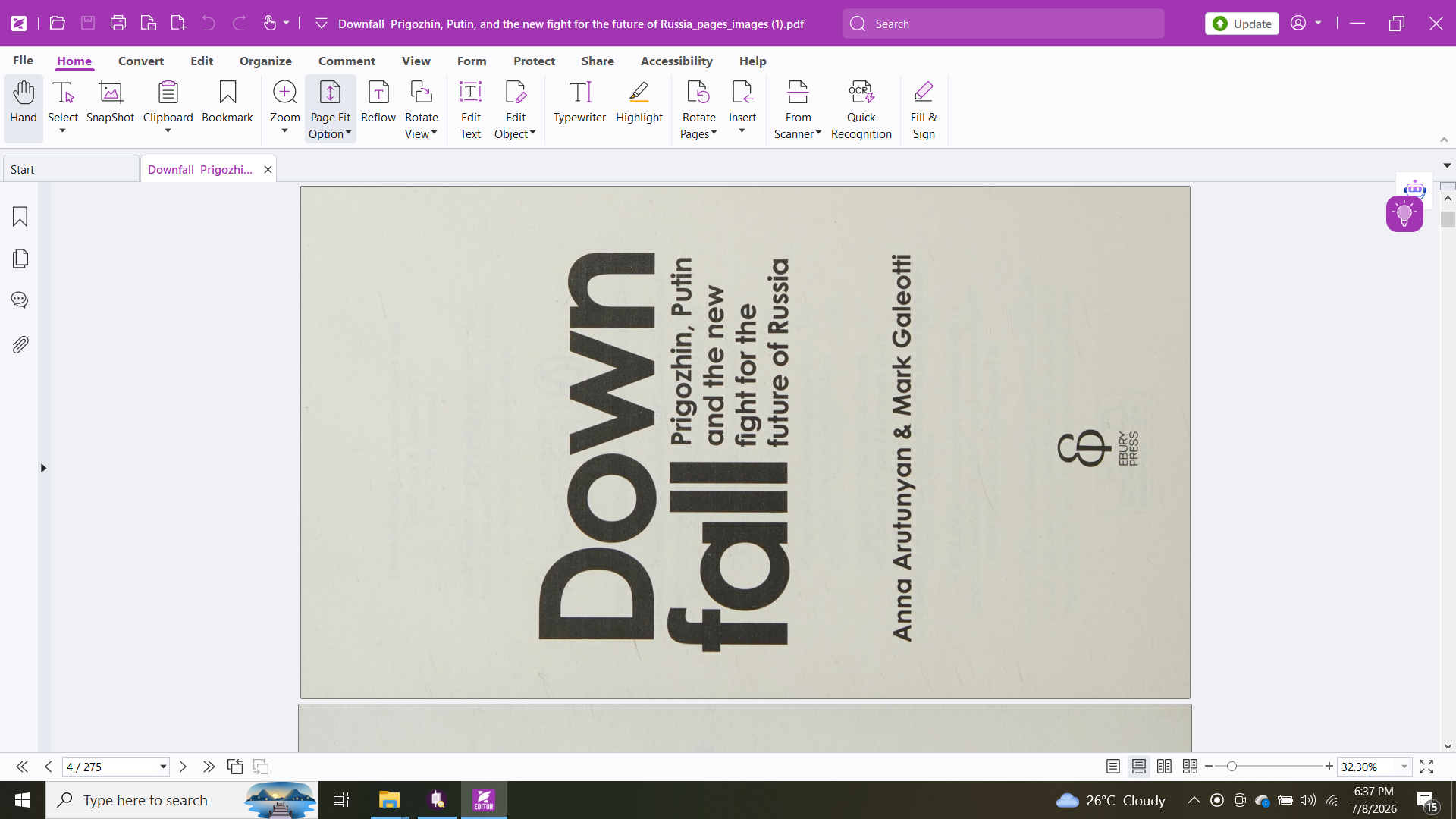Open the zoom percentage dropdown
Image resolution: width=1456 pixels, height=819 pixels.
1404,767
